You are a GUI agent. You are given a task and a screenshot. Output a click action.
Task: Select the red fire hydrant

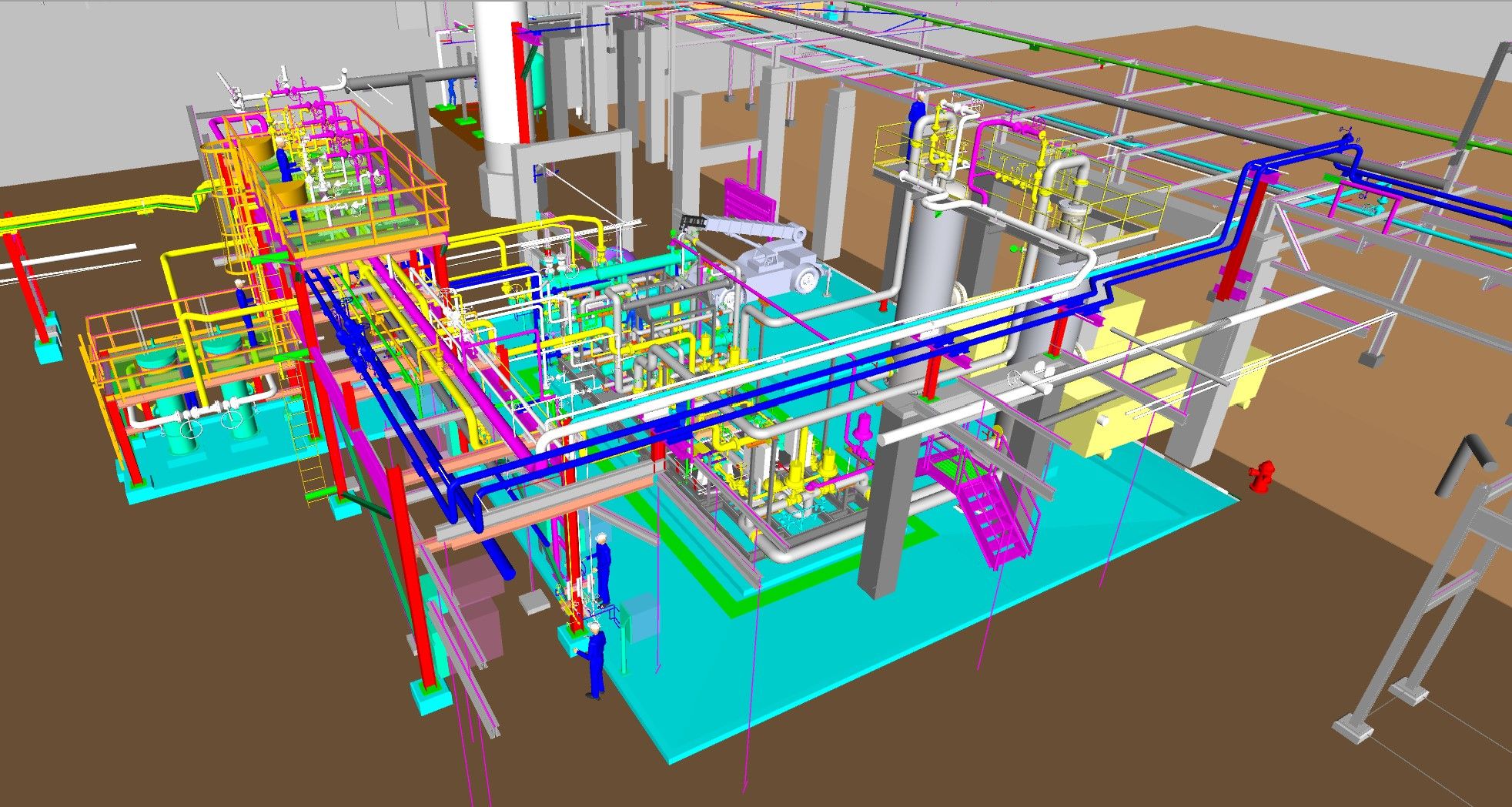1261,475
